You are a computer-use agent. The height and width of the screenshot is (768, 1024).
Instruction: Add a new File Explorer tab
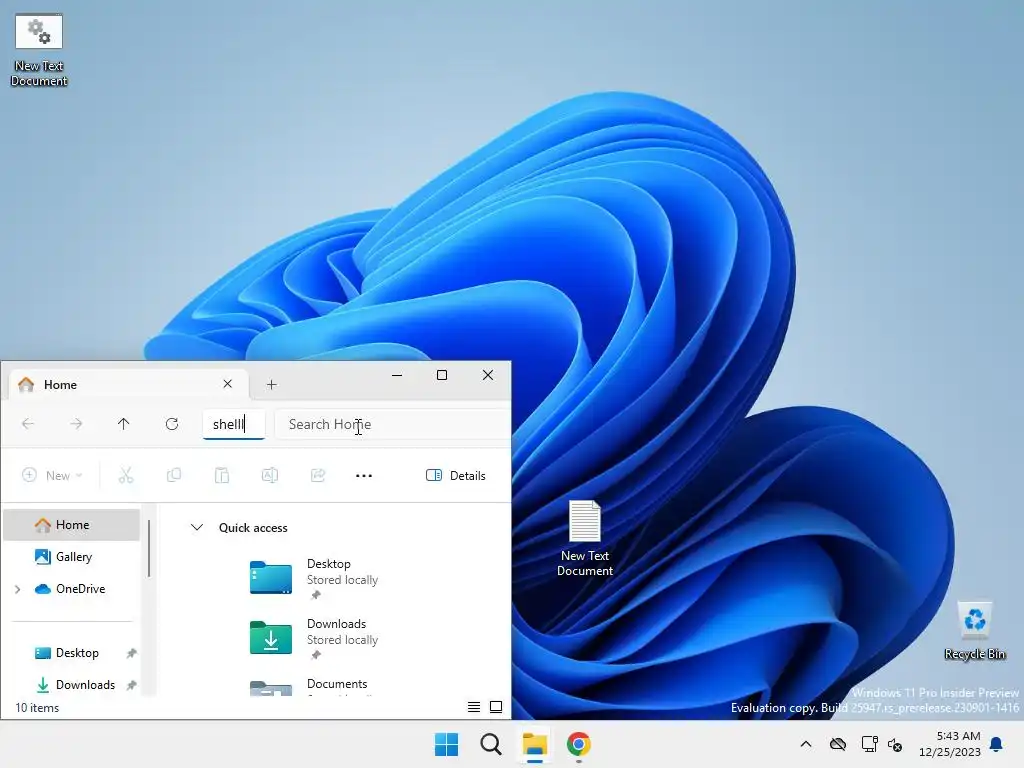click(x=272, y=385)
